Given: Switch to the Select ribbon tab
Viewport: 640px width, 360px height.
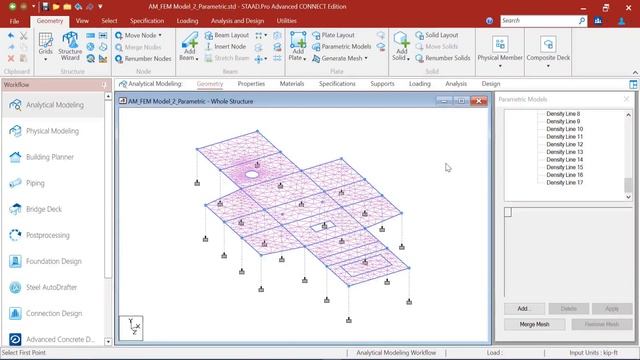Looking at the screenshot, I should [109, 21].
